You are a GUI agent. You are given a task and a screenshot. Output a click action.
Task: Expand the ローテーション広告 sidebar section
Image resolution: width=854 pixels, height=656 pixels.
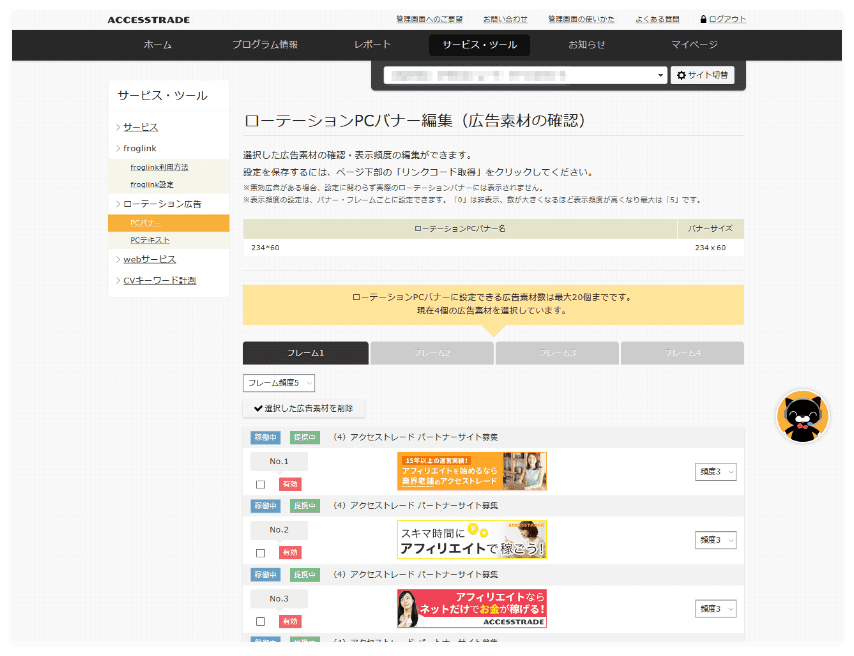coord(162,204)
